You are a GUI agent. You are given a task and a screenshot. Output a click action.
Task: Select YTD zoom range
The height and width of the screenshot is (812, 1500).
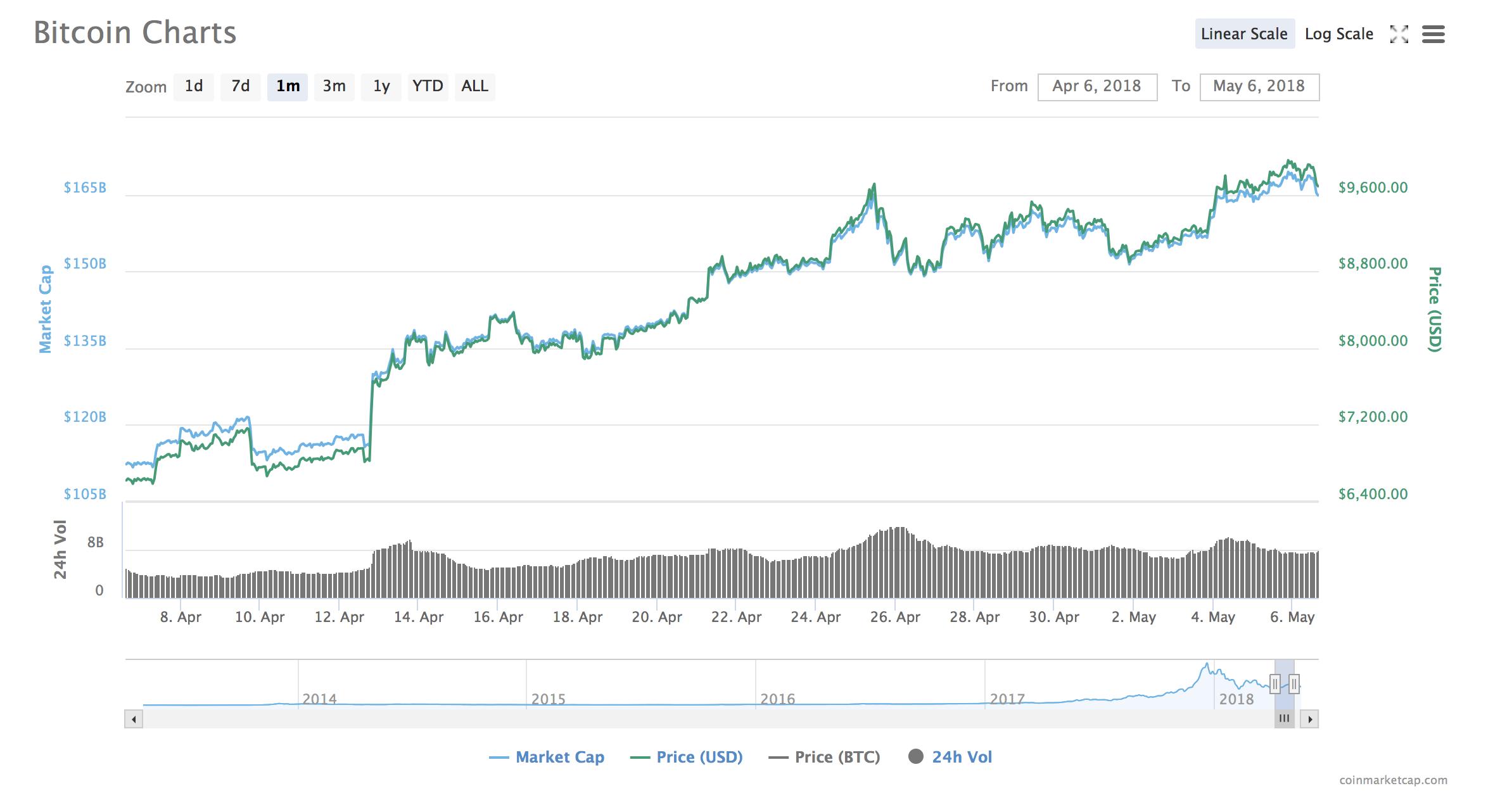[x=428, y=87]
